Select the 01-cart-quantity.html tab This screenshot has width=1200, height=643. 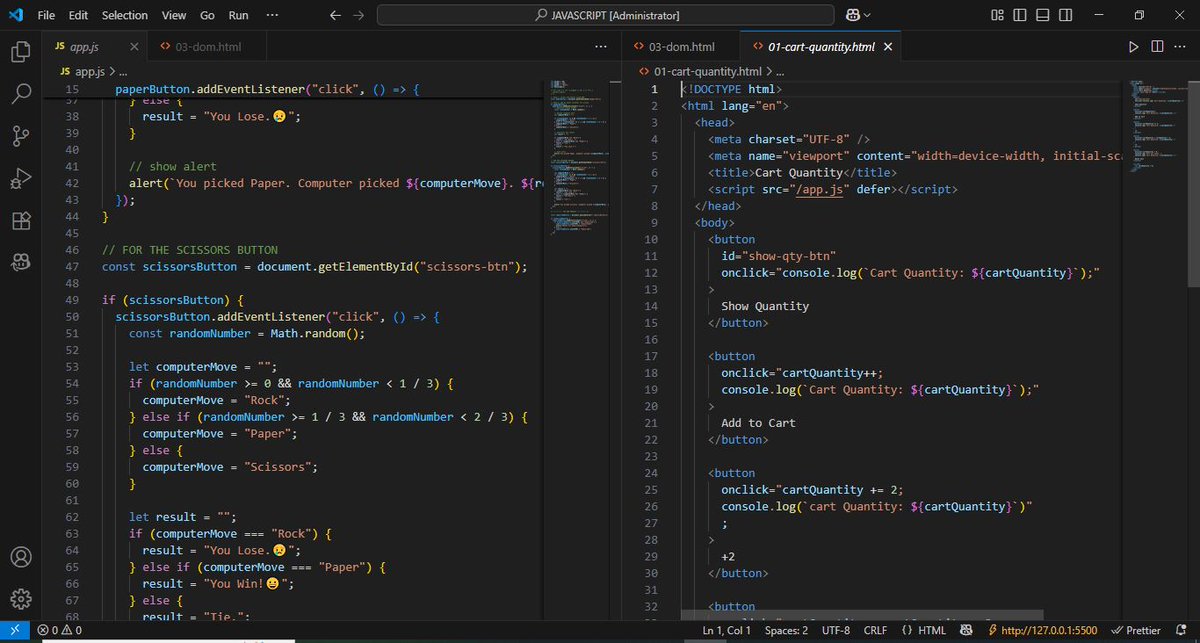pyautogui.click(x=821, y=47)
